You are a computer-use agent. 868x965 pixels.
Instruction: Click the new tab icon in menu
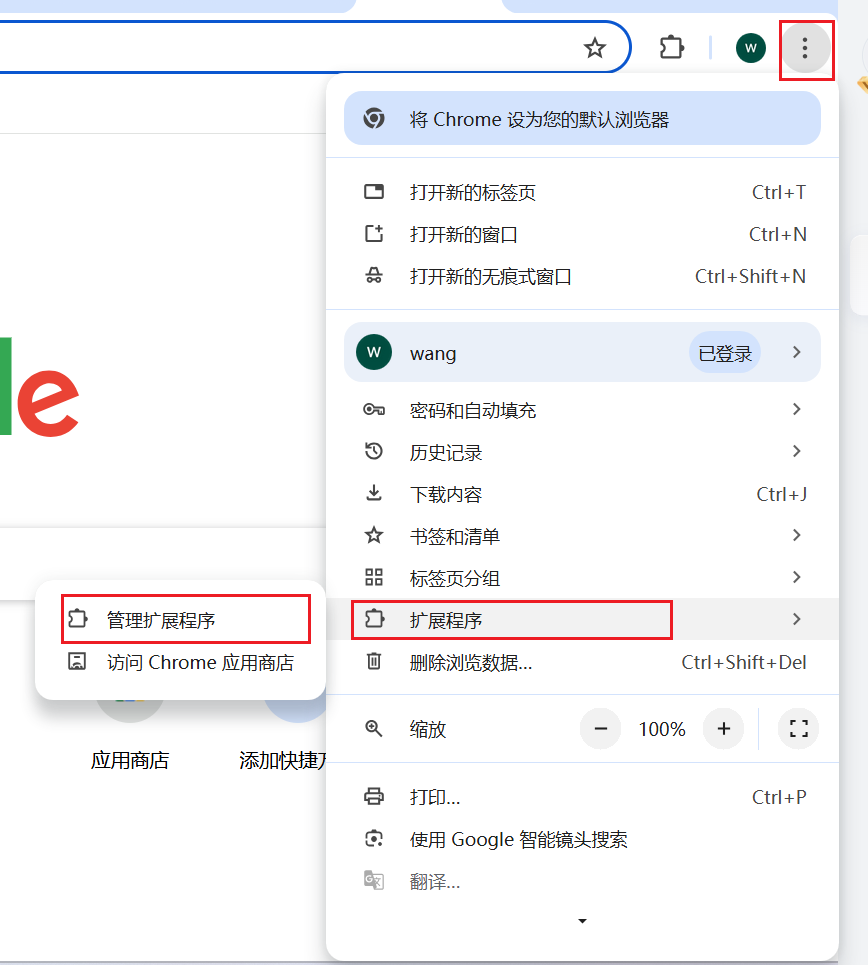pyautogui.click(x=374, y=191)
